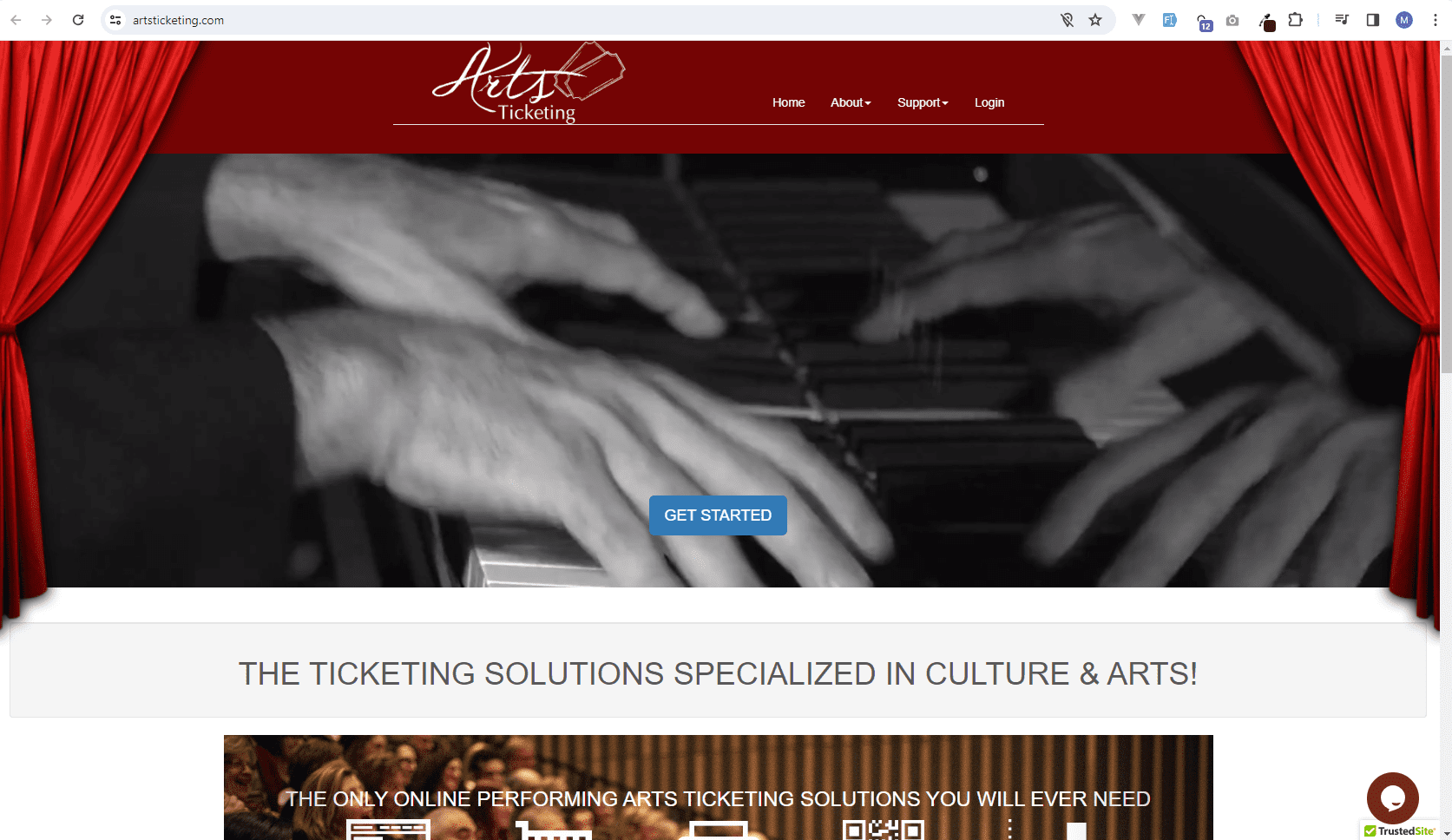The height and width of the screenshot is (840, 1452).
Task: Click the TrustedSite badge
Action: [x=1399, y=831]
